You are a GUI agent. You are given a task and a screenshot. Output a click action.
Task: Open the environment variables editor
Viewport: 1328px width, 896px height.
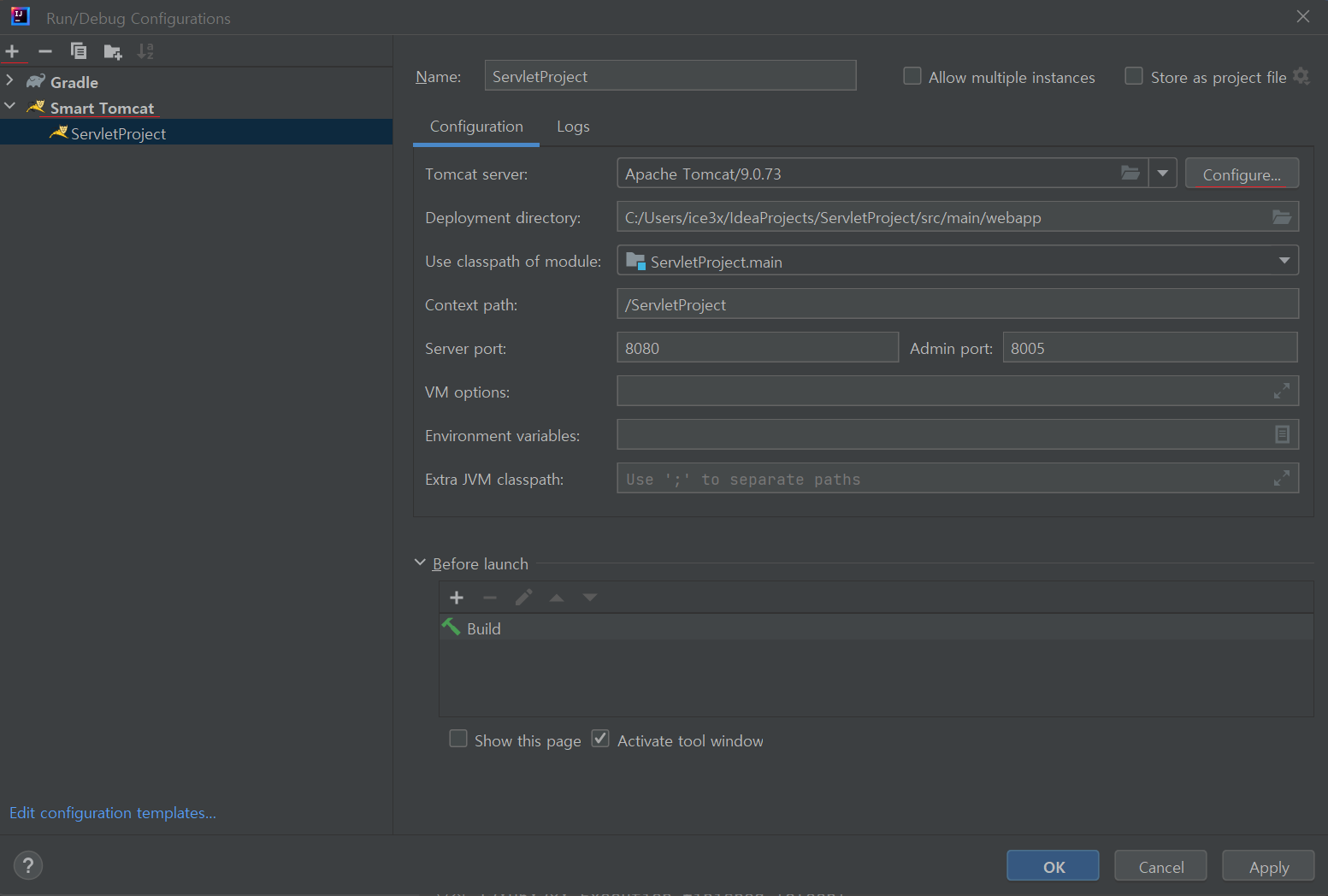point(1282,434)
